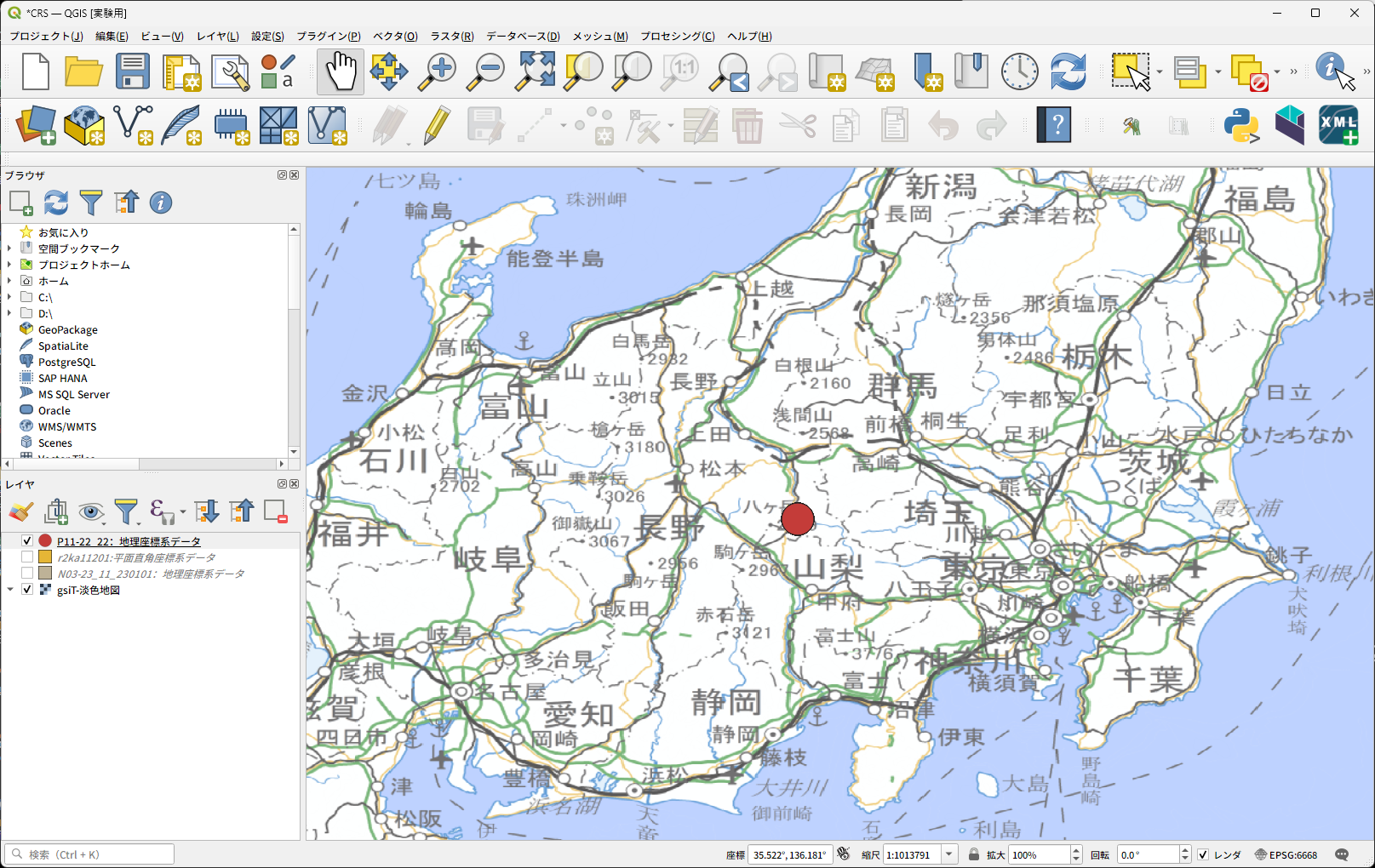Open the プロセシング(C) menu

pos(677,36)
